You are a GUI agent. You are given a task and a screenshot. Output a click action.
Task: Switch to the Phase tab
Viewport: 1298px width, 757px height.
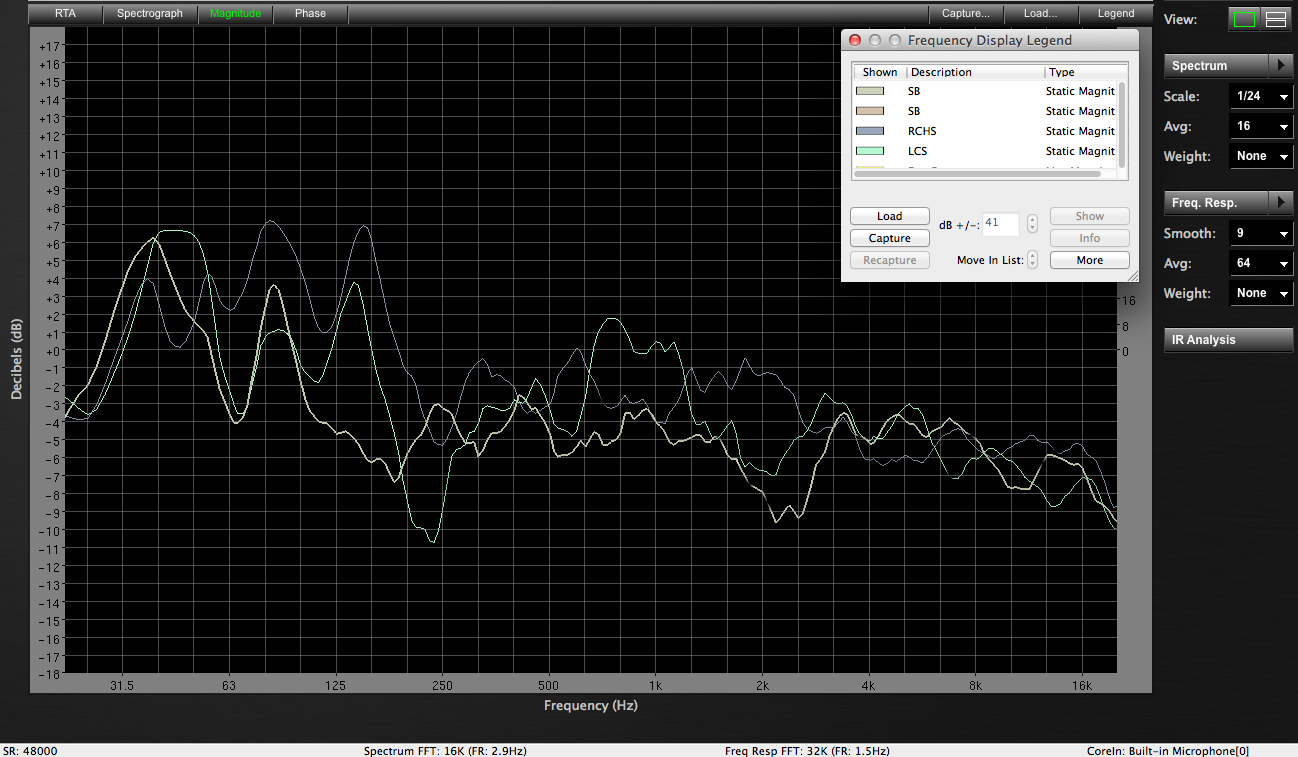coord(310,14)
